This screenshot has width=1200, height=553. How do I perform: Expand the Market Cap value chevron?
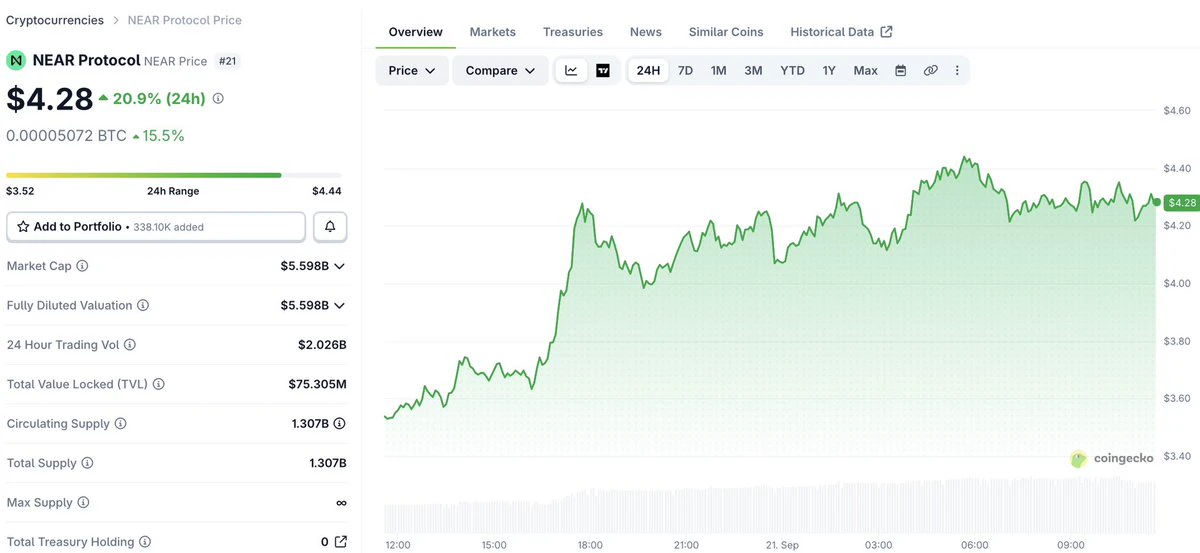click(340, 266)
